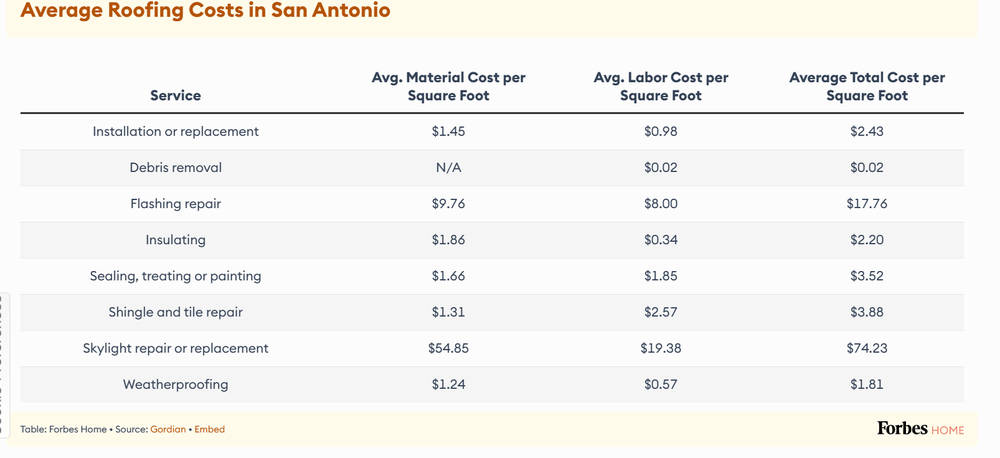Click the Service column header
Viewport: 1000px width, 458px height.
(x=175, y=96)
